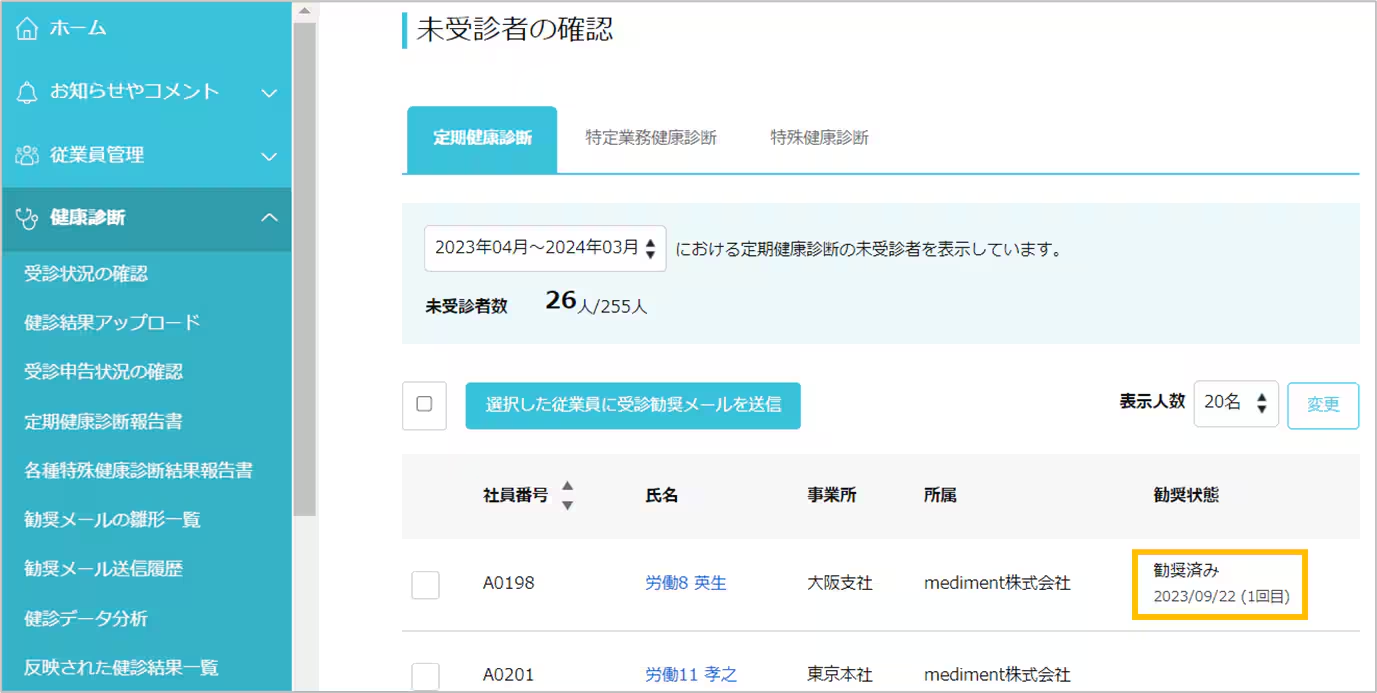This screenshot has width=1377, height=693.
Task: Click cell A0198
Action: pos(508,583)
